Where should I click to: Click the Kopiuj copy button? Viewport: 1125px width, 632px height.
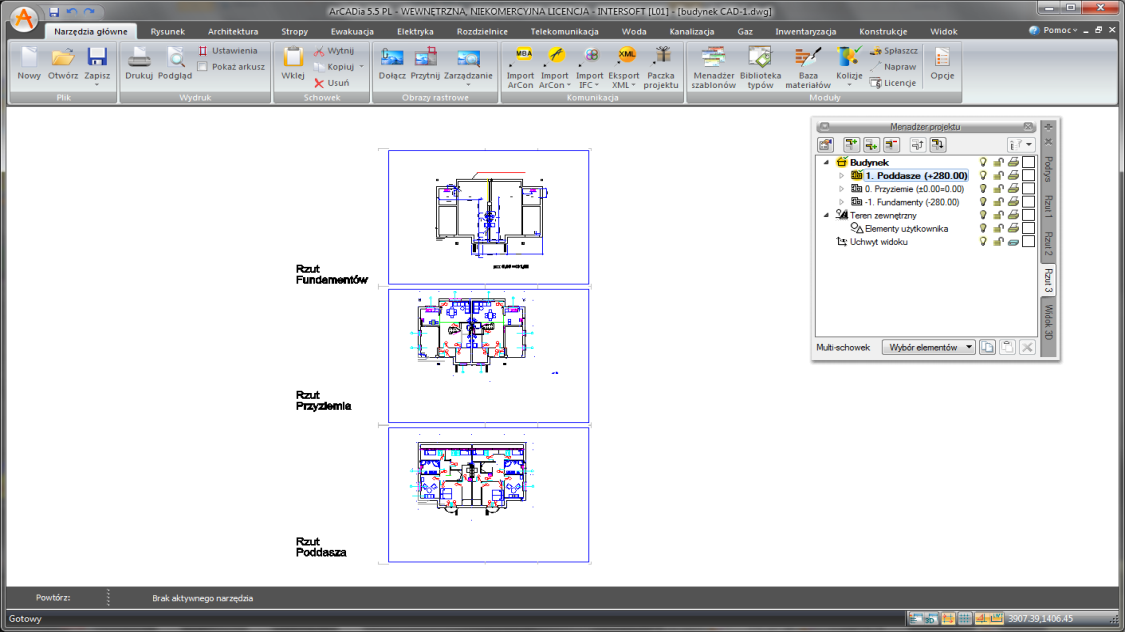click(334, 67)
